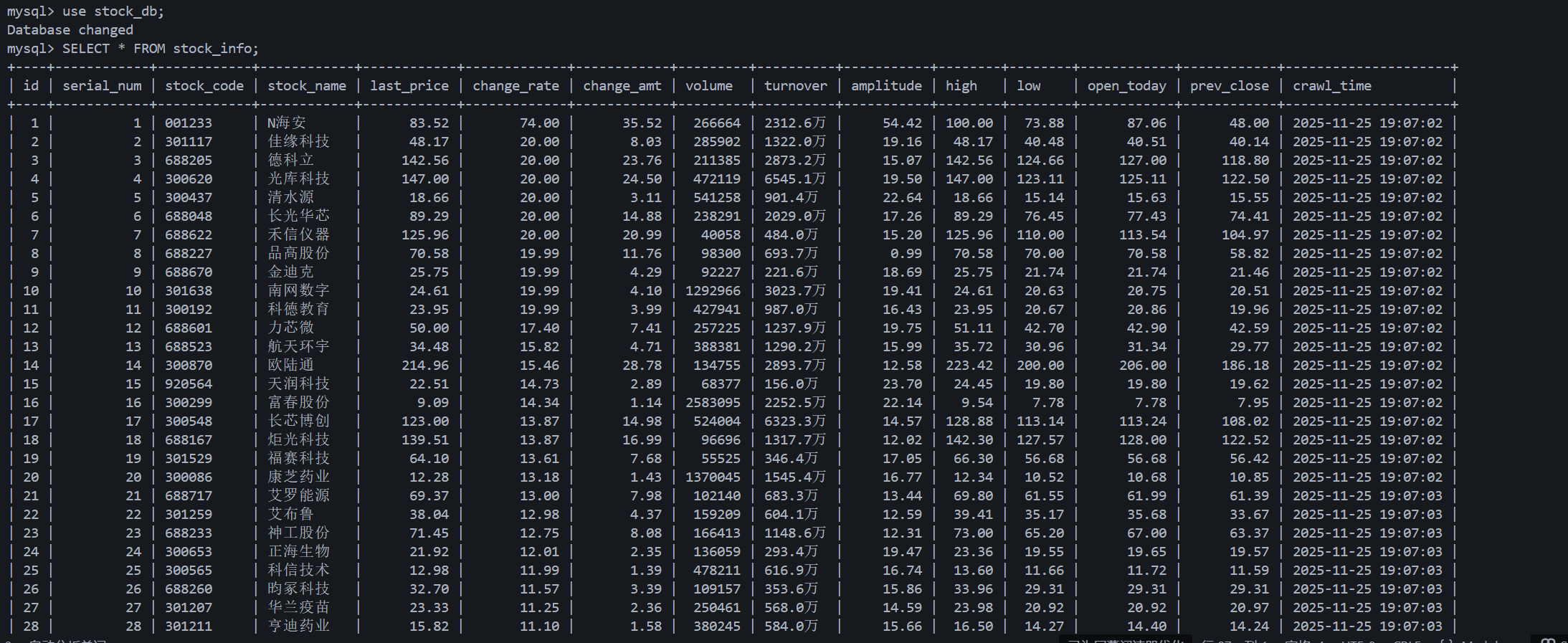Viewport: 1568px width, 643px height.
Task: Select the 'stock_name' column header
Action: click(x=307, y=86)
